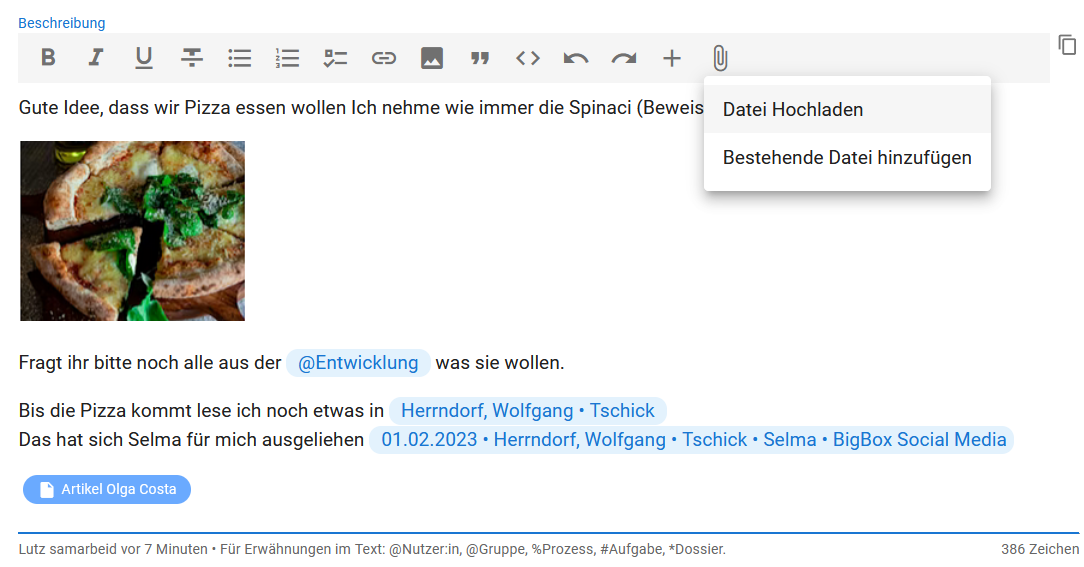This screenshot has height=567, width=1084.
Task: Select 'Bestehende Datei hinzufügen' option
Action: point(846,158)
